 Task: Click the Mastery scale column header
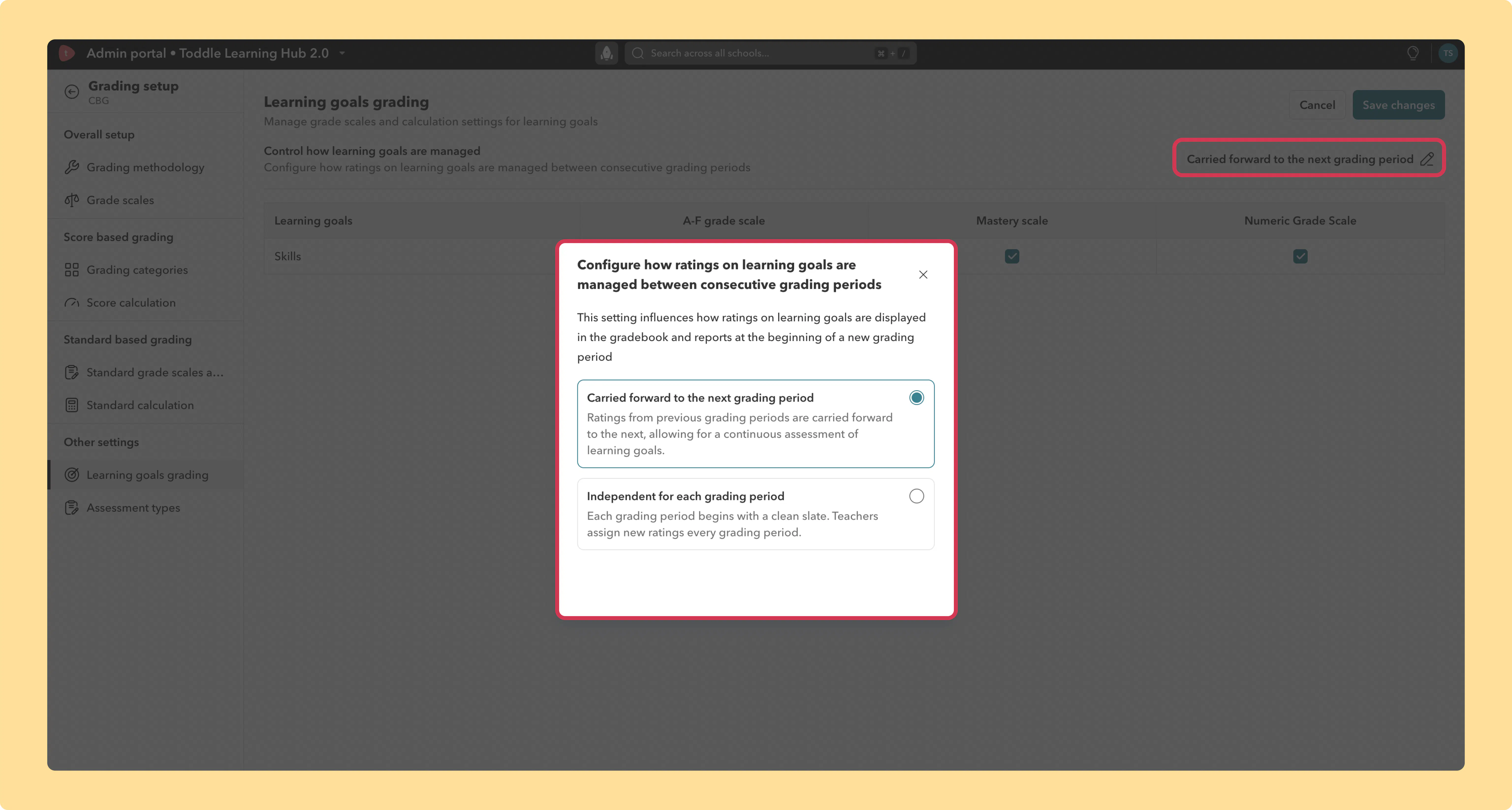pyautogui.click(x=1011, y=221)
